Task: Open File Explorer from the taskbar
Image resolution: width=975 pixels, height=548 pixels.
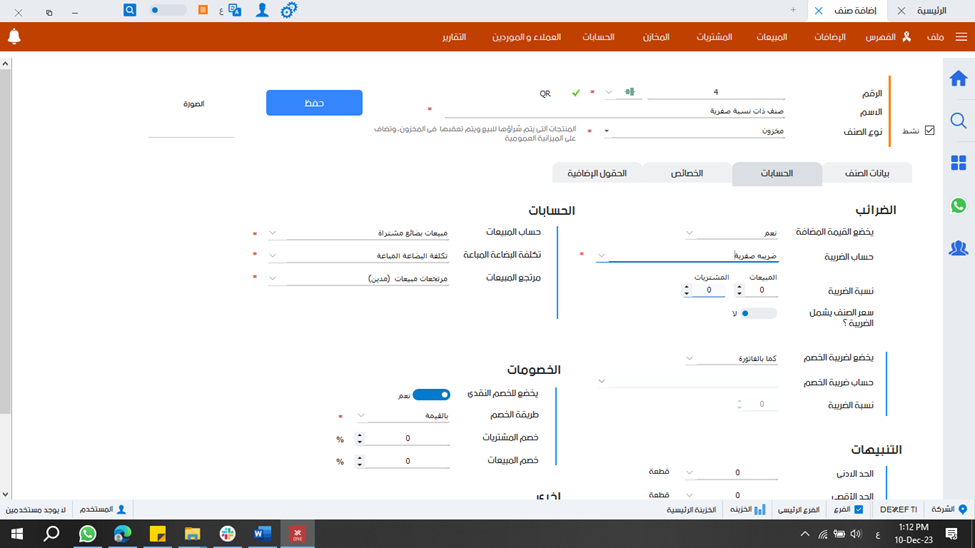Action: coord(192,534)
